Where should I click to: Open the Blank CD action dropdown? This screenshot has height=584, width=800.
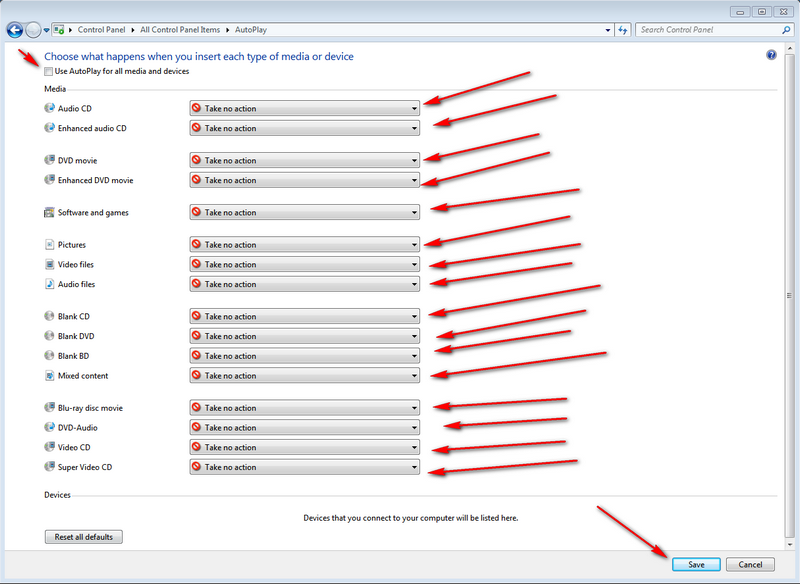[305, 316]
